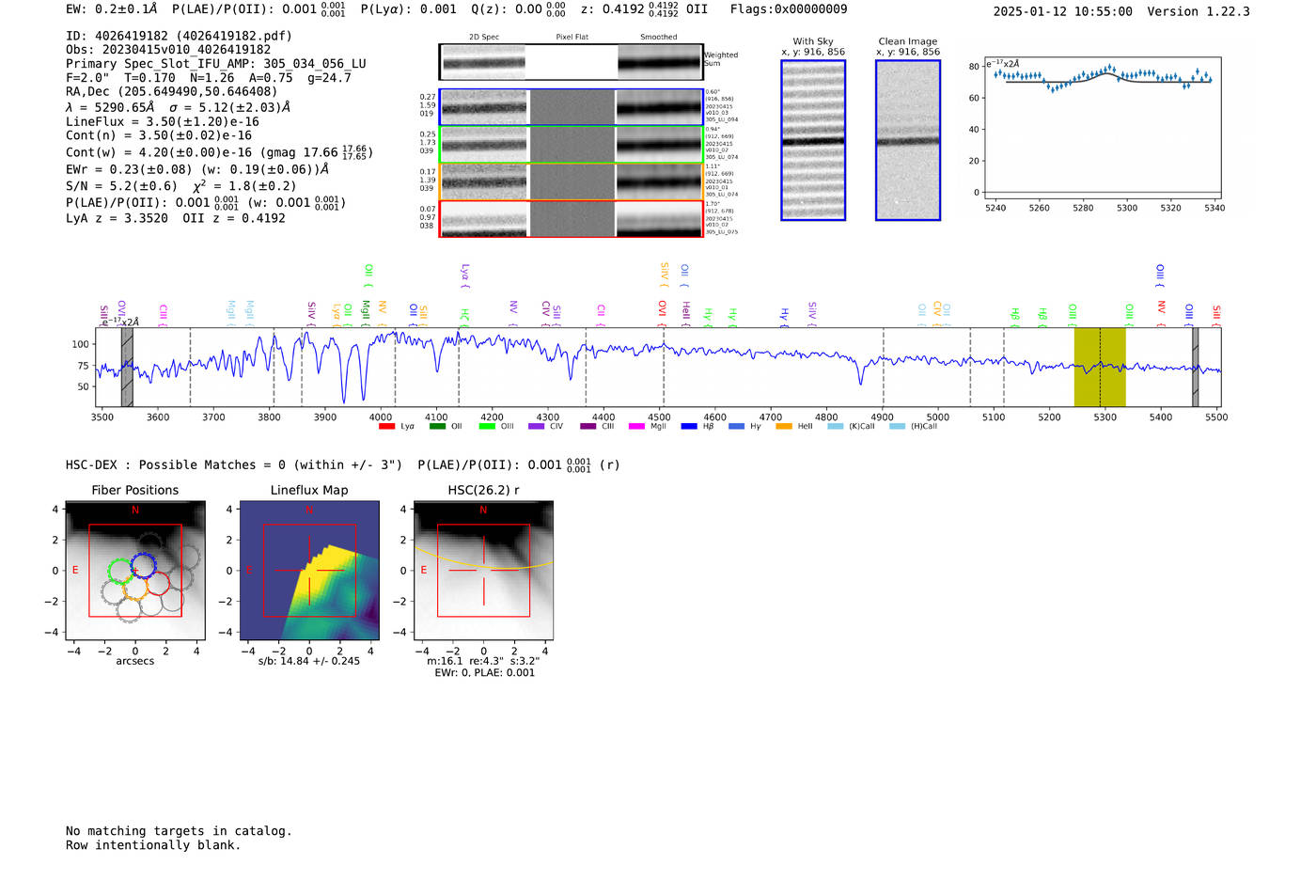Click the m:16.1 re:4.3" s:3.2" caption
This screenshot has height=896, width=1316.
[x=483, y=661]
